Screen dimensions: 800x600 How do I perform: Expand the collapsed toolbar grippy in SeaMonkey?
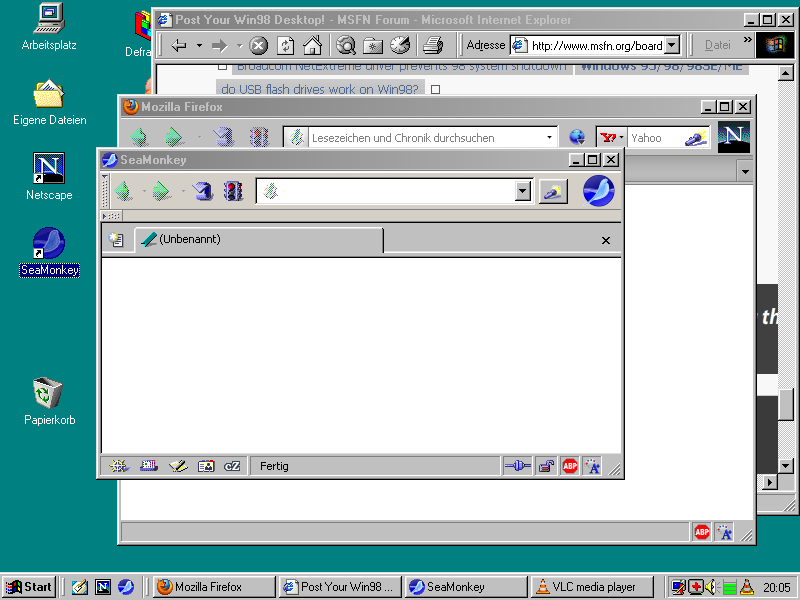[111, 216]
